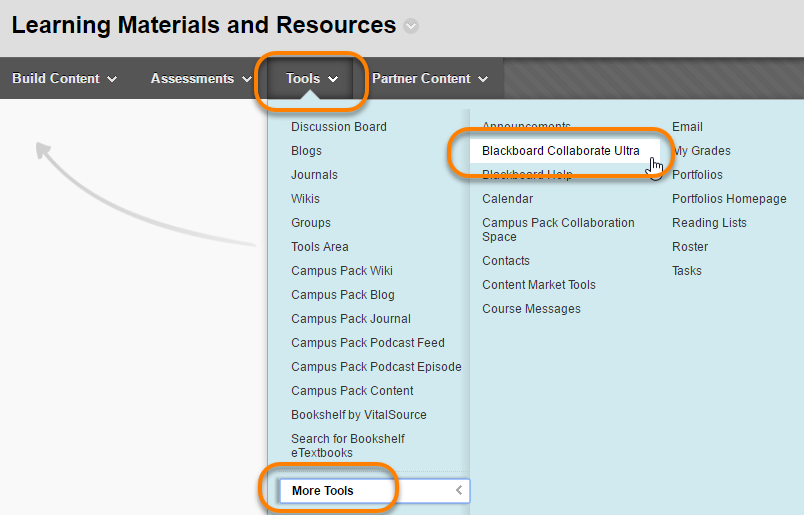Screen dimensions: 804x515
Task: Select Search for Bookshelf eTextbooks
Action: coord(348,446)
